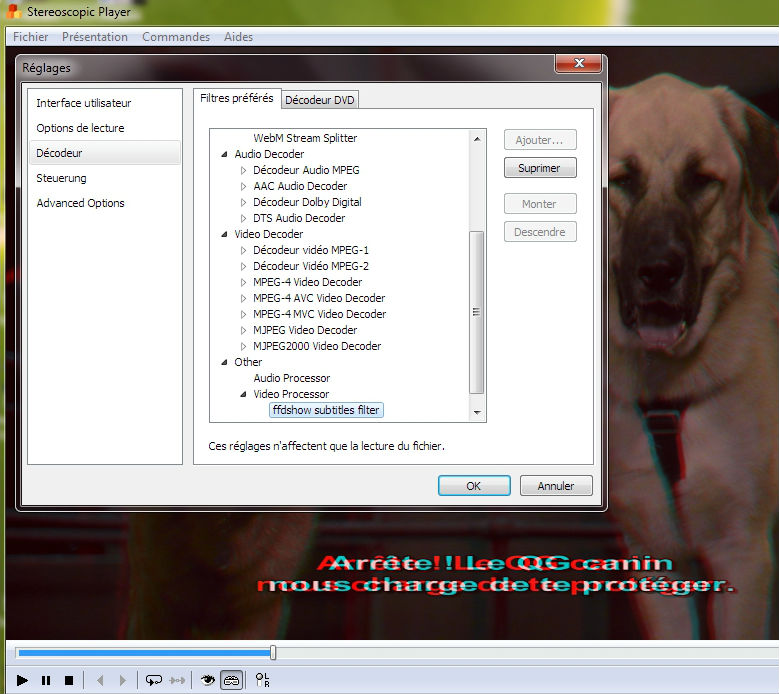Select Advanced Options in the settings list
Screen dimensions: 779x694
pyautogui.click(x=81, y=203)
